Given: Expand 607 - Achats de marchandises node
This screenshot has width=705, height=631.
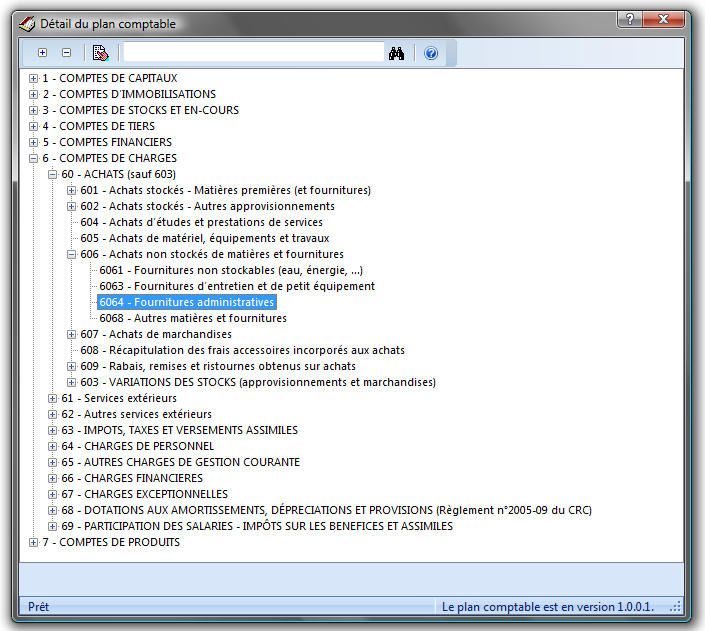Looking at the screenshot, I should [72, 334].
